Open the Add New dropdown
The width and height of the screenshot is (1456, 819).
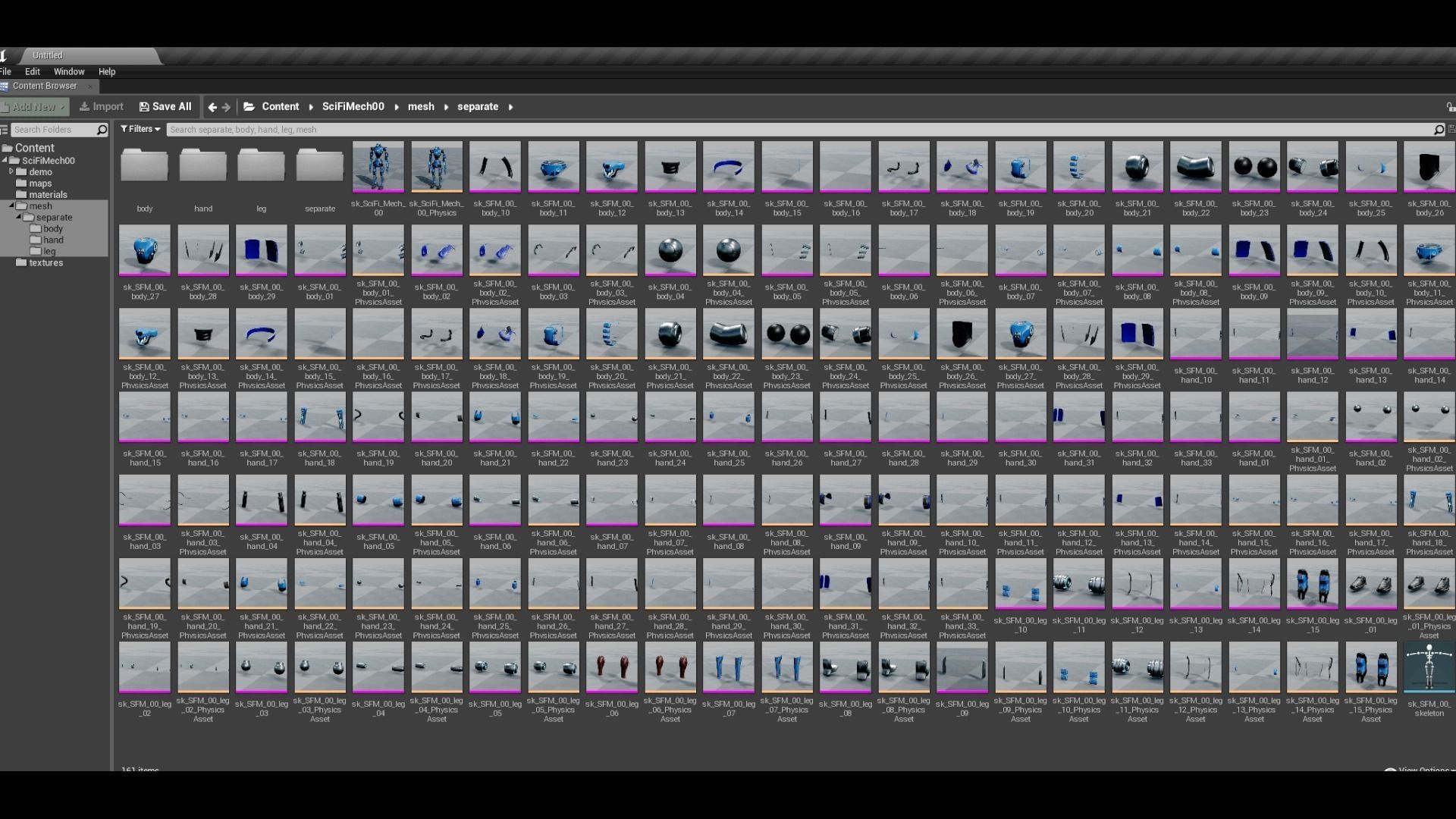[x=34, y=107]
